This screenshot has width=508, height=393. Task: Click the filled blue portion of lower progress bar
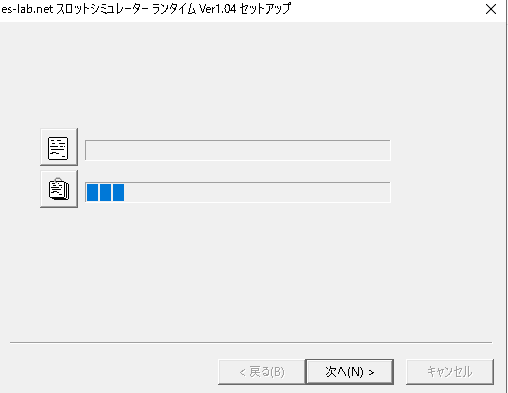tap(105, 192)
